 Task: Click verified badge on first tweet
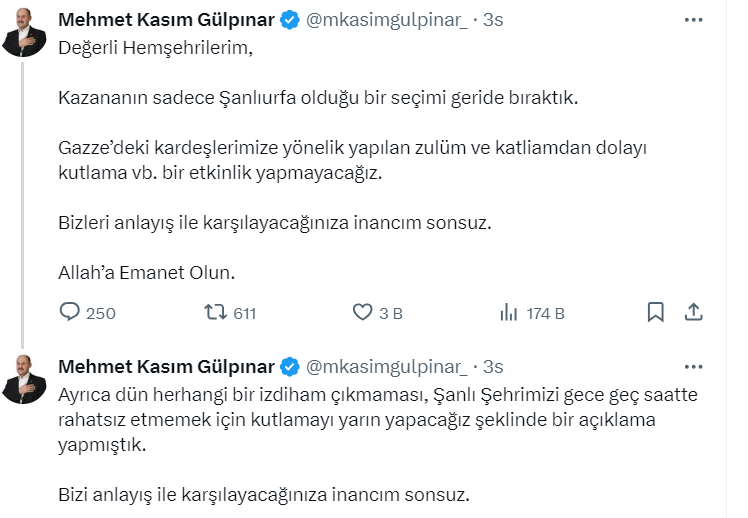[x=290, y=19]
